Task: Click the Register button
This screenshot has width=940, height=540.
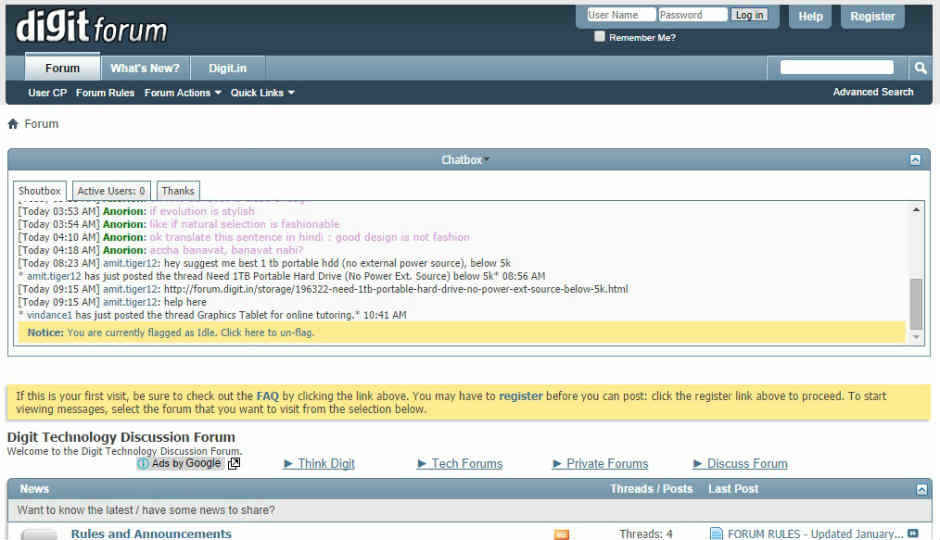Action: click(x=872, y=17)
